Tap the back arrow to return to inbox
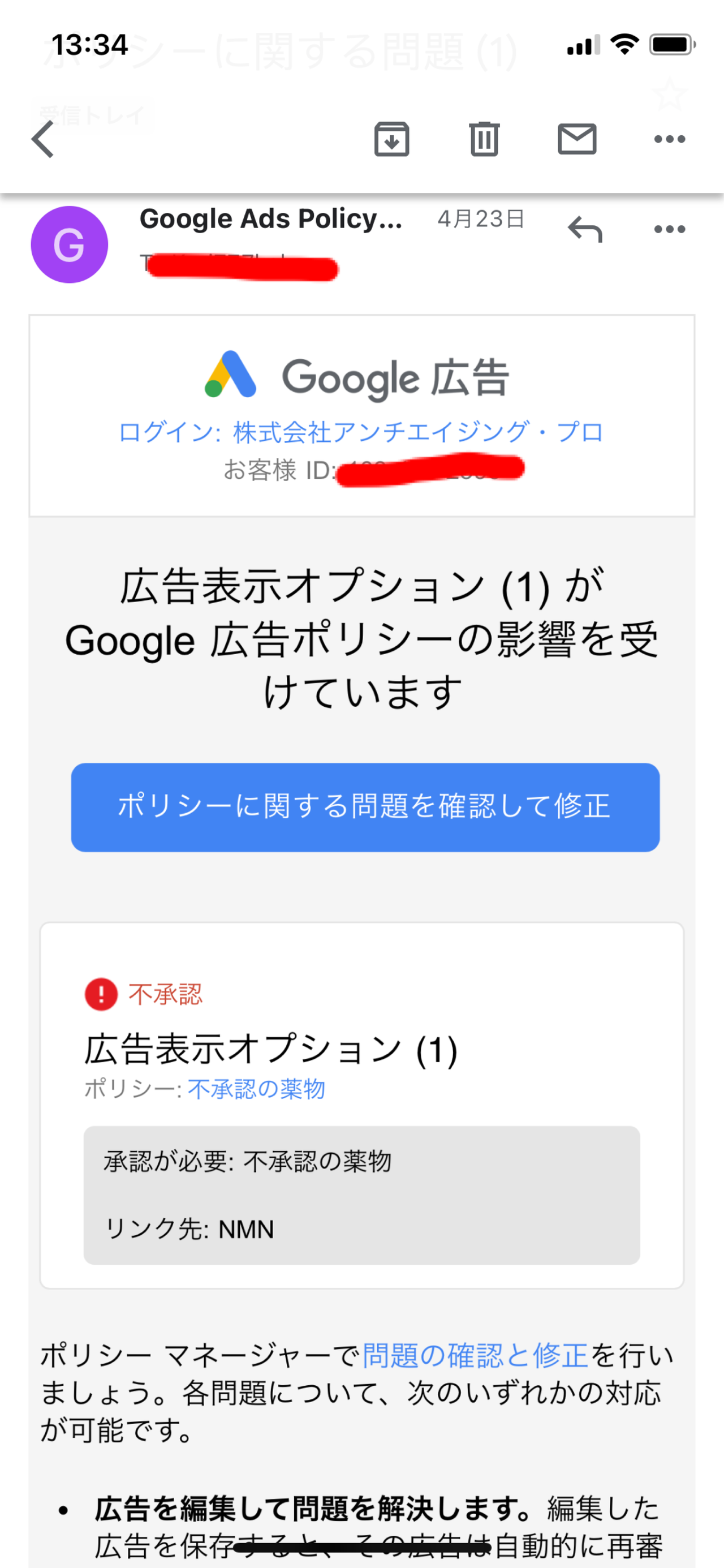Image resolution: width=724 pixels, height=1568 pixels. coord(42,139)
